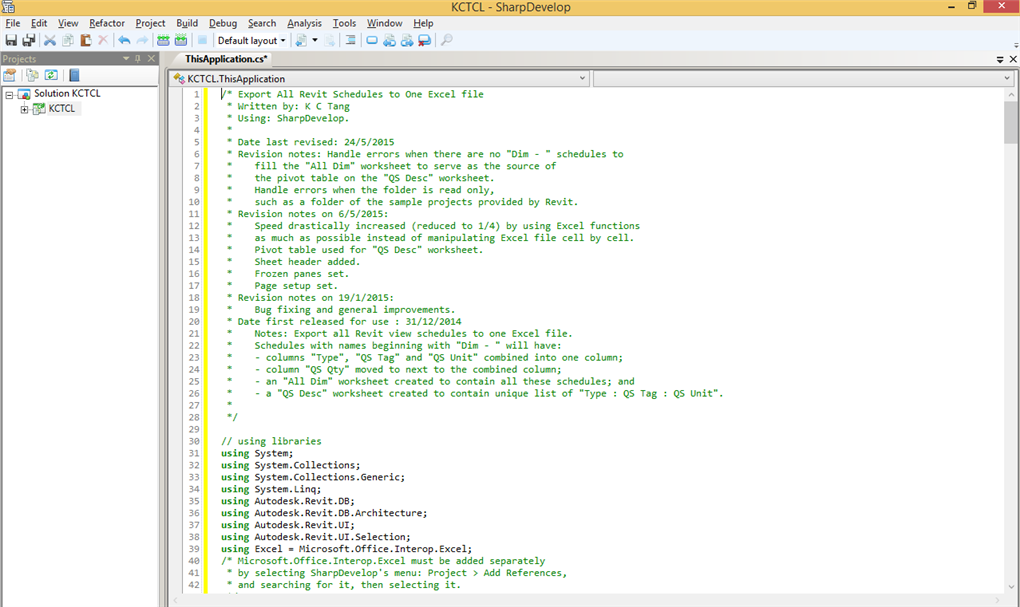Click the editor vertical scrollbar thumb
The height and width of the screenshot is (607, 1020).
click(x=1010, y=122)
